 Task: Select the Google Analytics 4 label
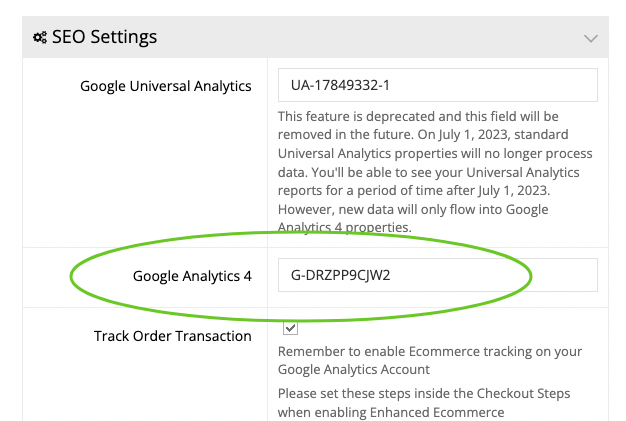click(192, 276)
